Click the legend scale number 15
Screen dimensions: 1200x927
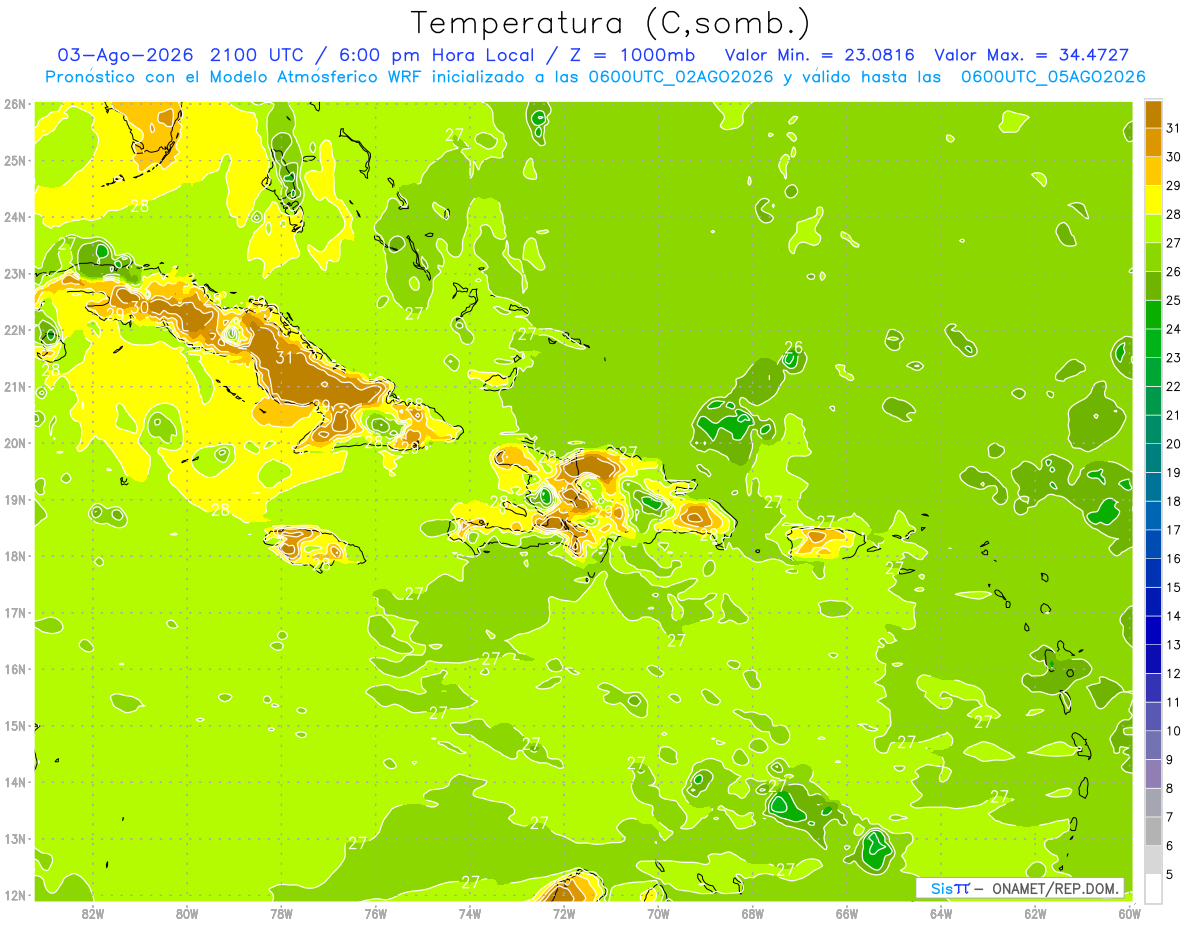(1173, 587)
